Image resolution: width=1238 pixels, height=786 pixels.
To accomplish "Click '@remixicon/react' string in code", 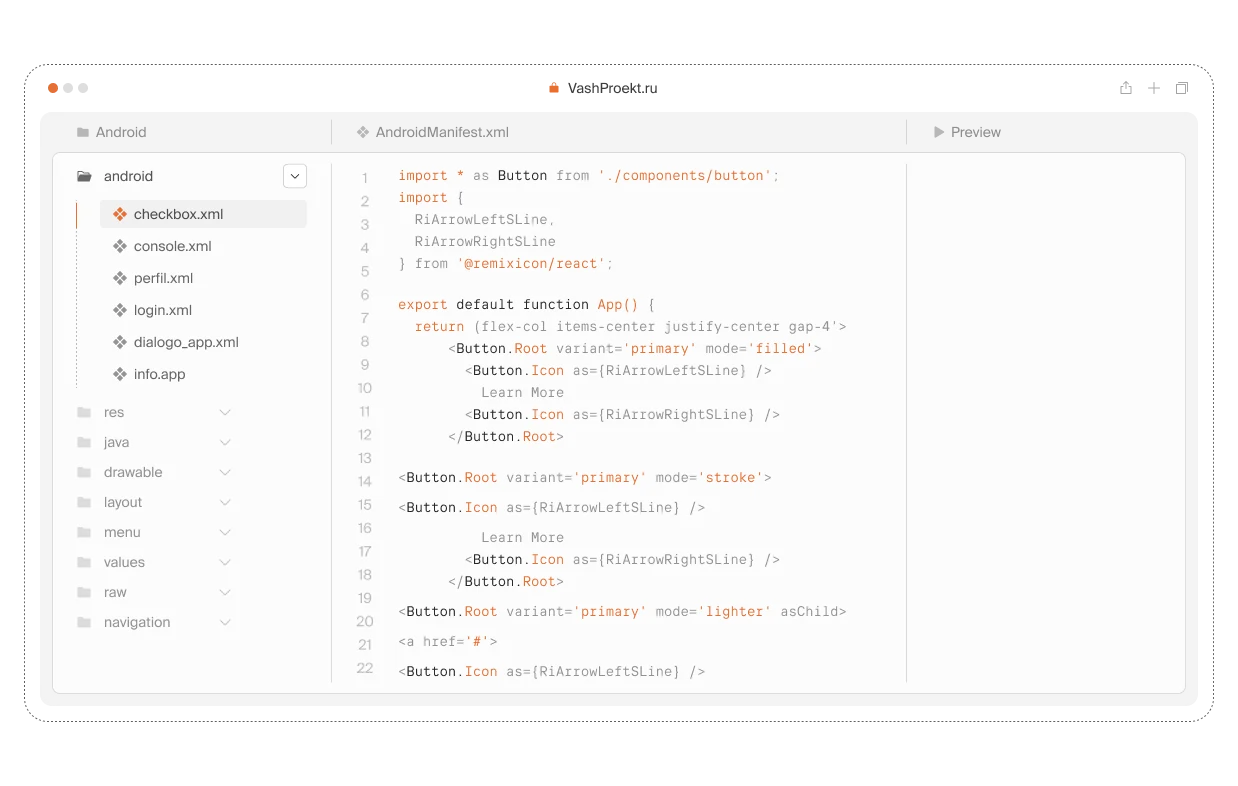I will point(530,263).
